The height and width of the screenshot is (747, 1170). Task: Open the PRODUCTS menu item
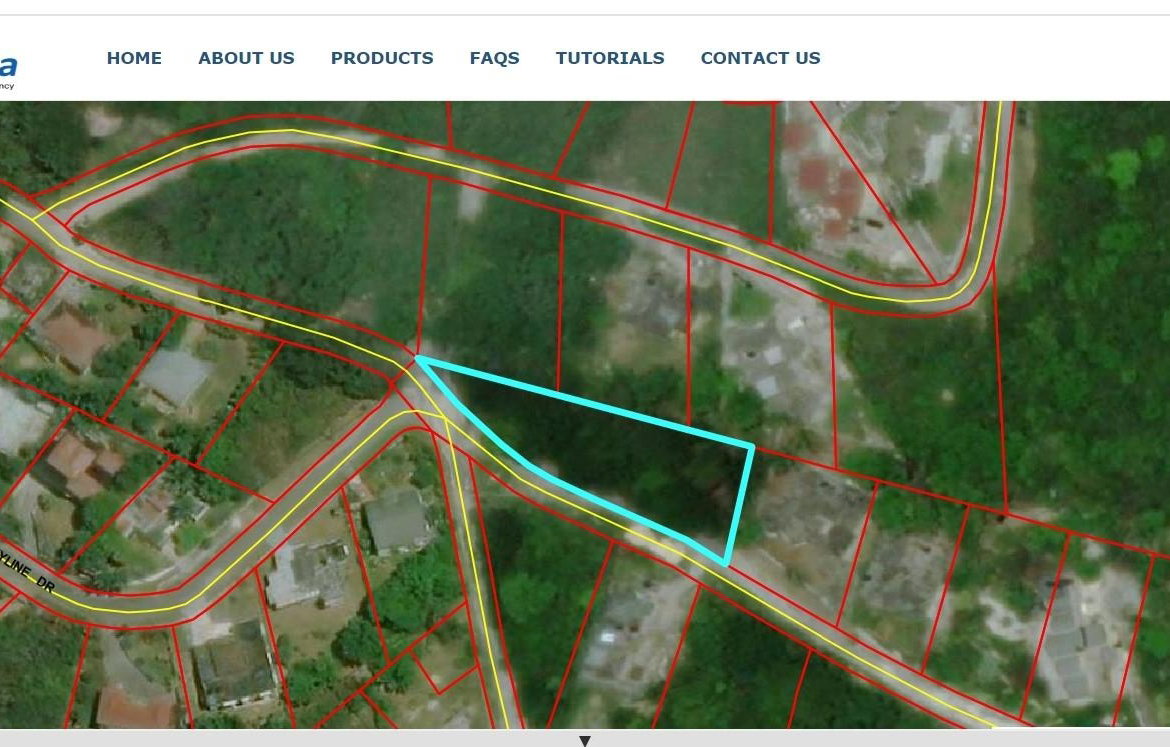[x=382, y=58]
